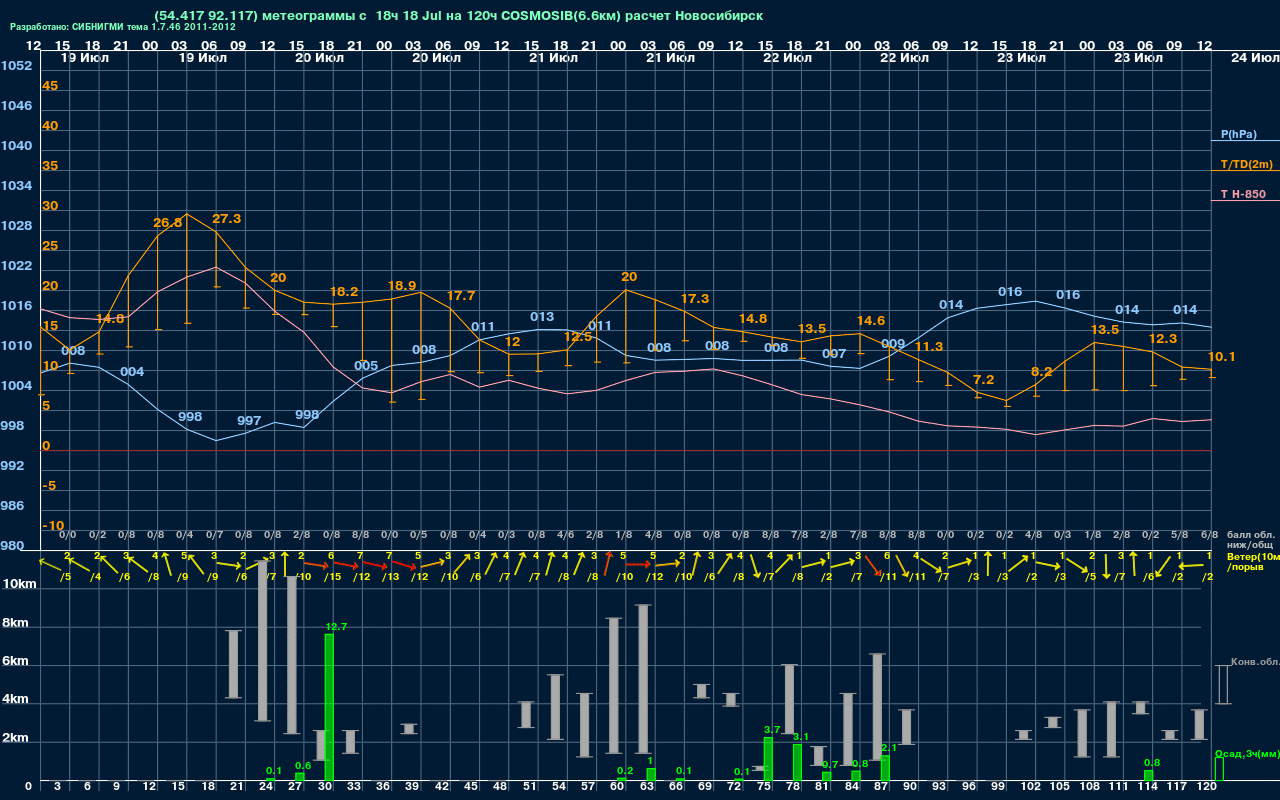Click the 7.2 temperature minimum value

coord(983,379)
